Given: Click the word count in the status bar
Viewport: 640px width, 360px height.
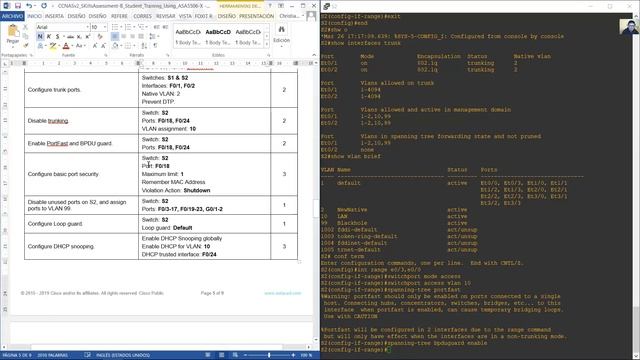Looking at the screenshot, I should (53, 355).
